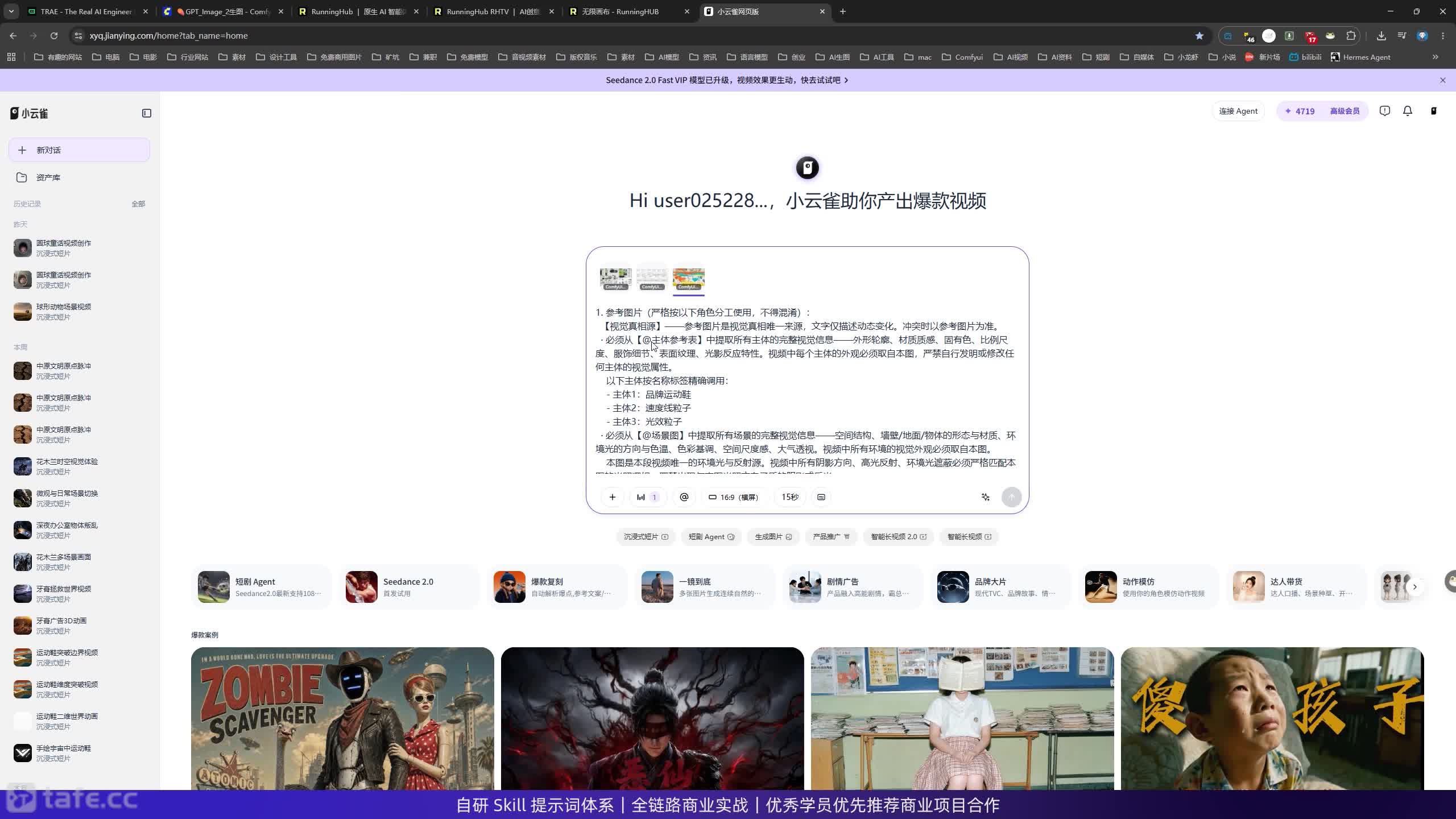The height and width of the screenshot is (819, 1456).
Task: Dismiss the purple announcement banner
Action: pyautogui.click(x=1442, y=80)
